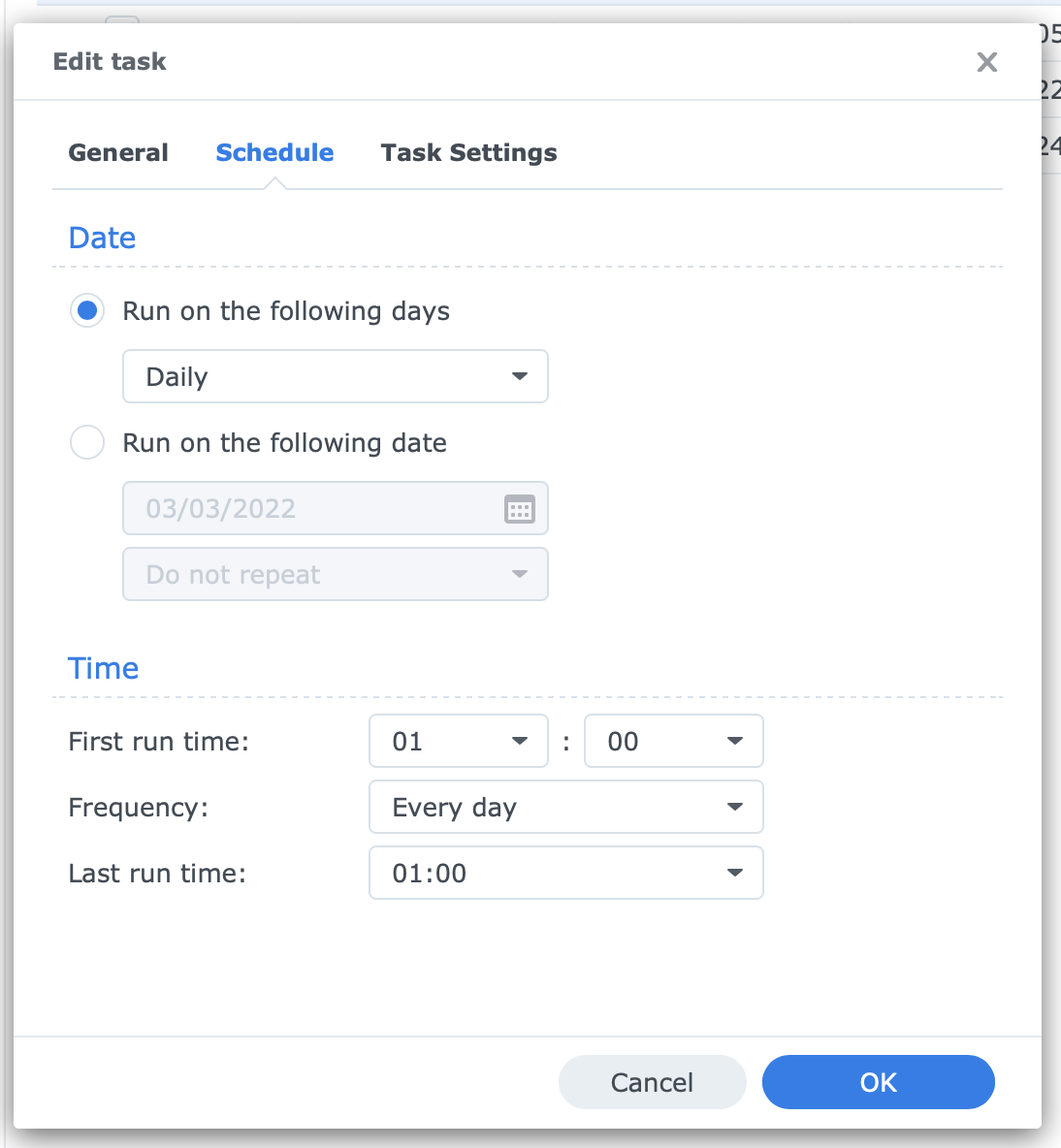Open the Frequency Every day dropdown

(x=566, y=807)
